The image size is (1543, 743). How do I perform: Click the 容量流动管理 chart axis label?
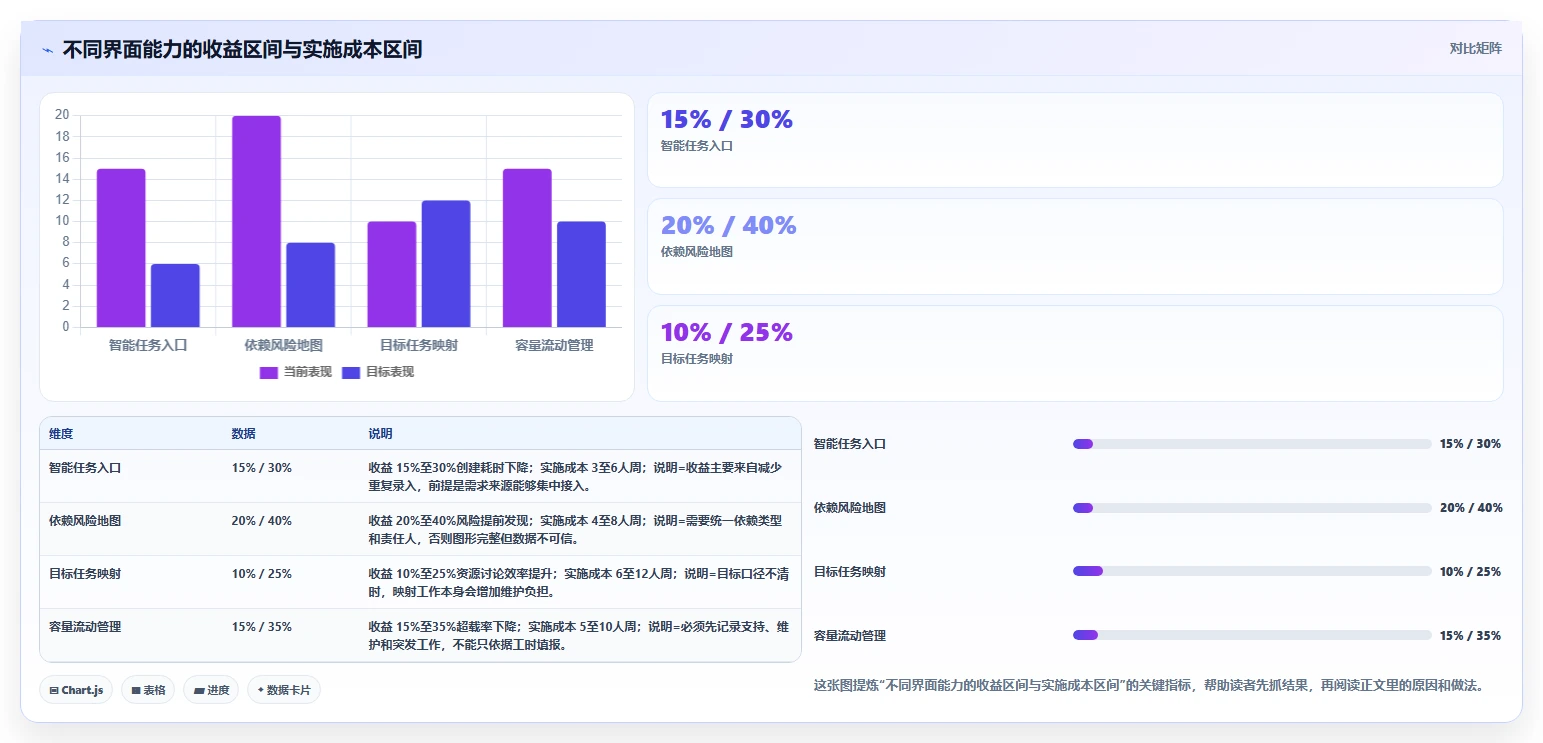(554, 345)
